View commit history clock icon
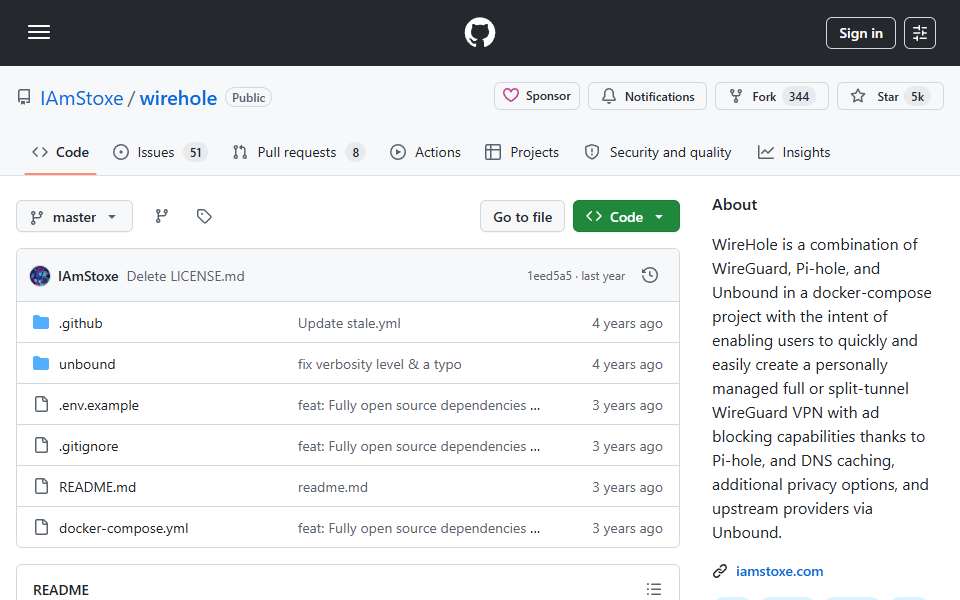960x600 pixels. (650, 276)
